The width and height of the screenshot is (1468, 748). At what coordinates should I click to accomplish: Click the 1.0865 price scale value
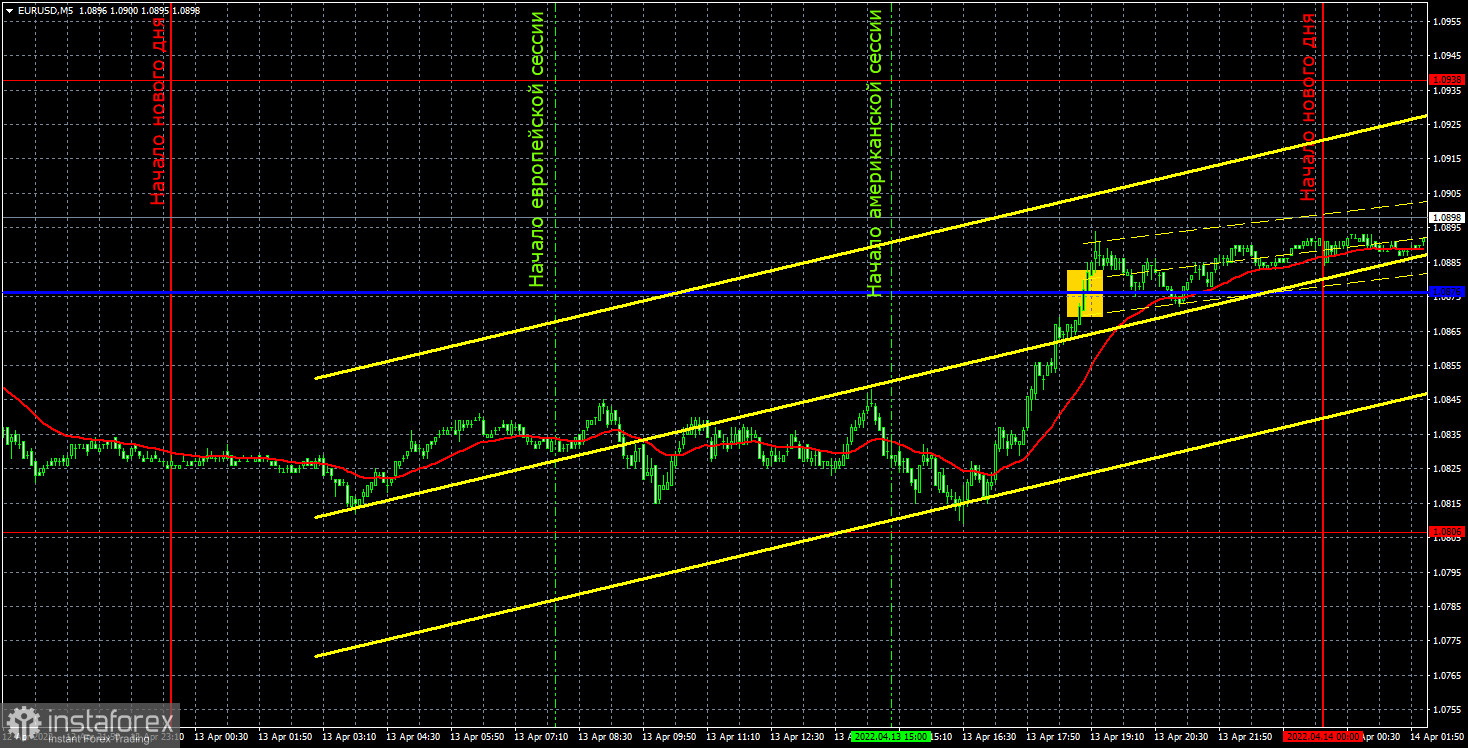(x=1448, y=331)
